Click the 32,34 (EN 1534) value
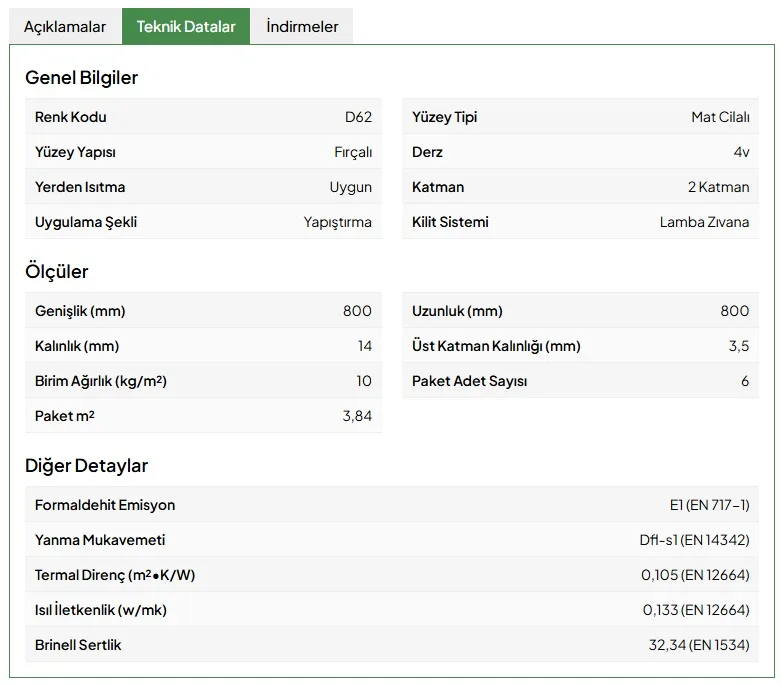The width and height of the screenshot is (782, 685). tap(699, 645)
